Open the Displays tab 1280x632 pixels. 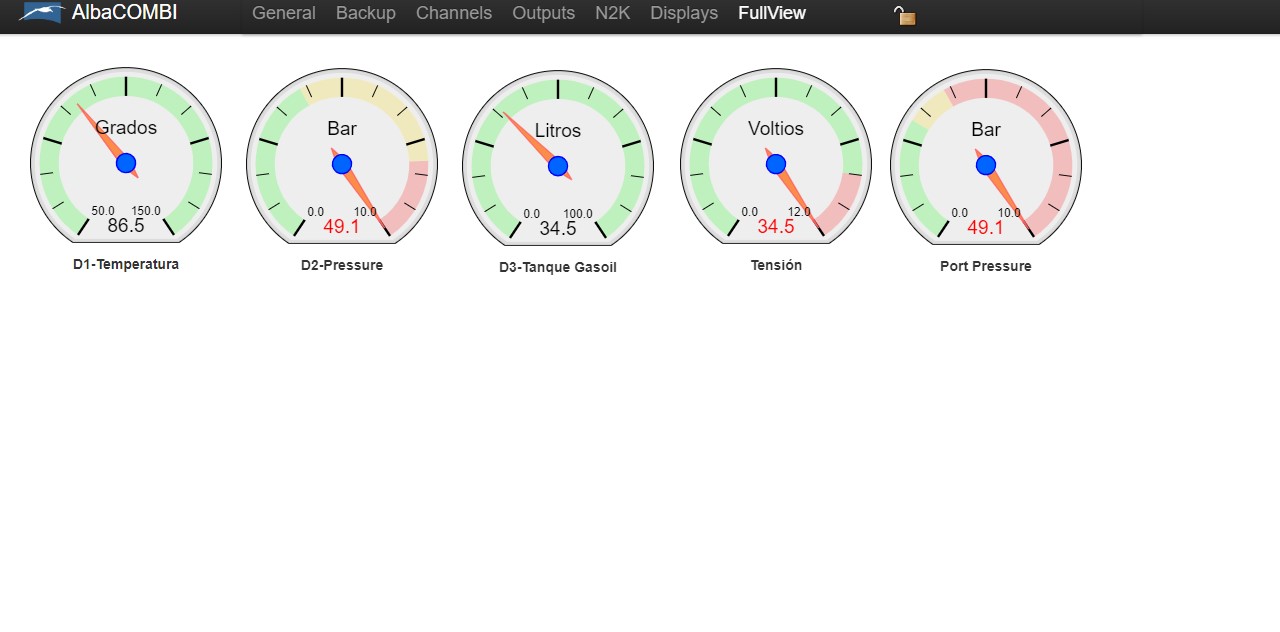point(684,13)
